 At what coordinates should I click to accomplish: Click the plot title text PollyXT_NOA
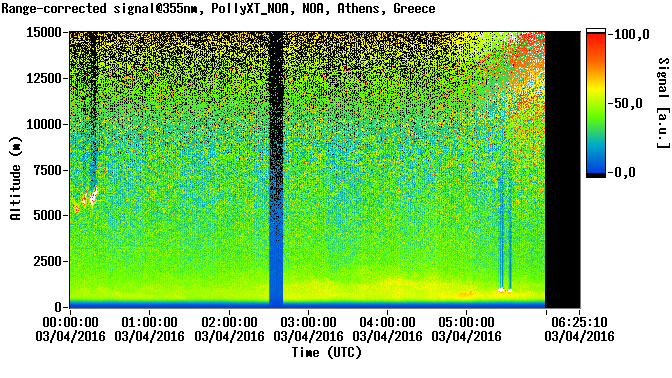pos(249,9)
